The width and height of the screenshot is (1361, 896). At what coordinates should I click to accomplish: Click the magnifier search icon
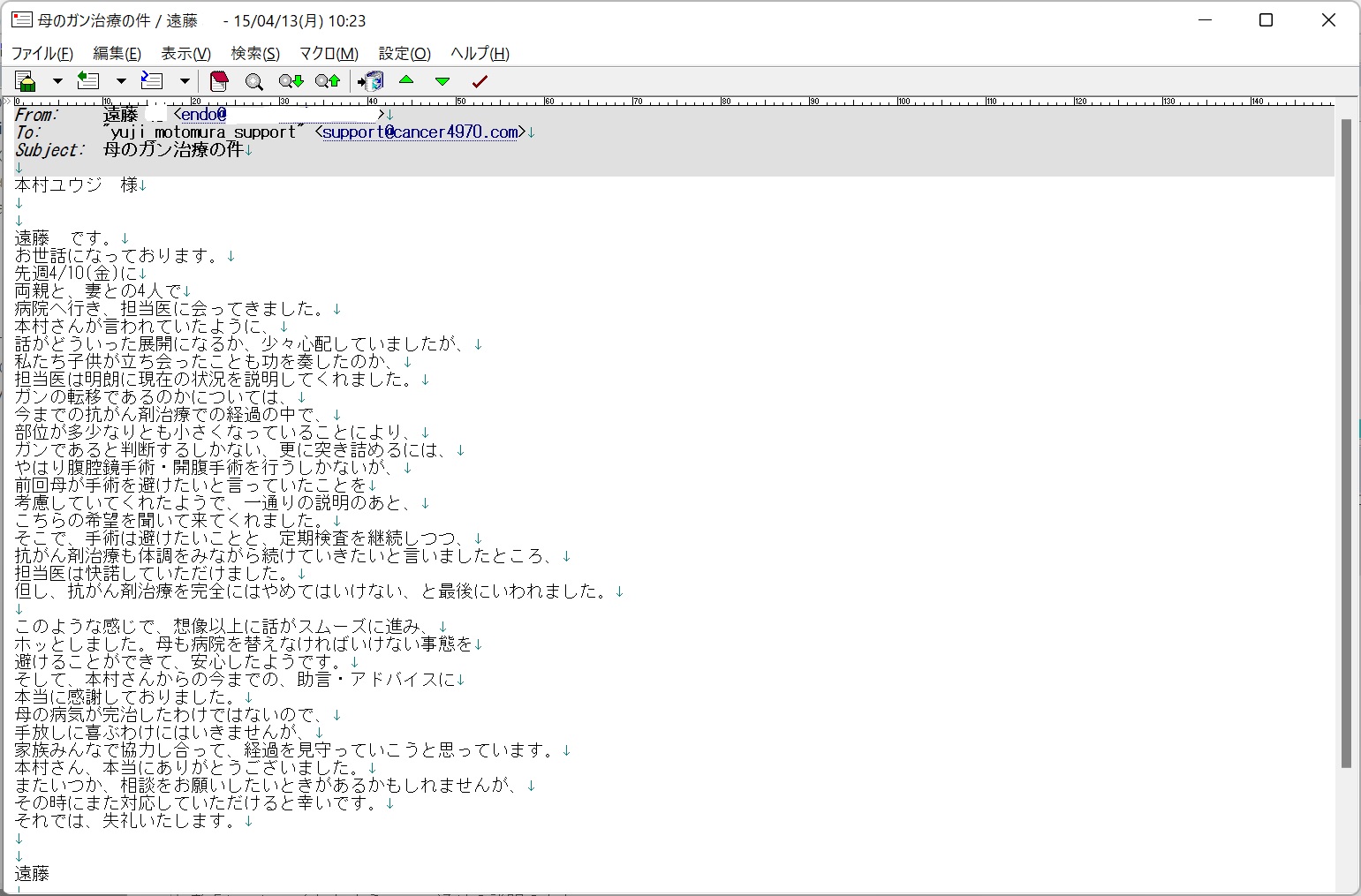pos(254,81)
